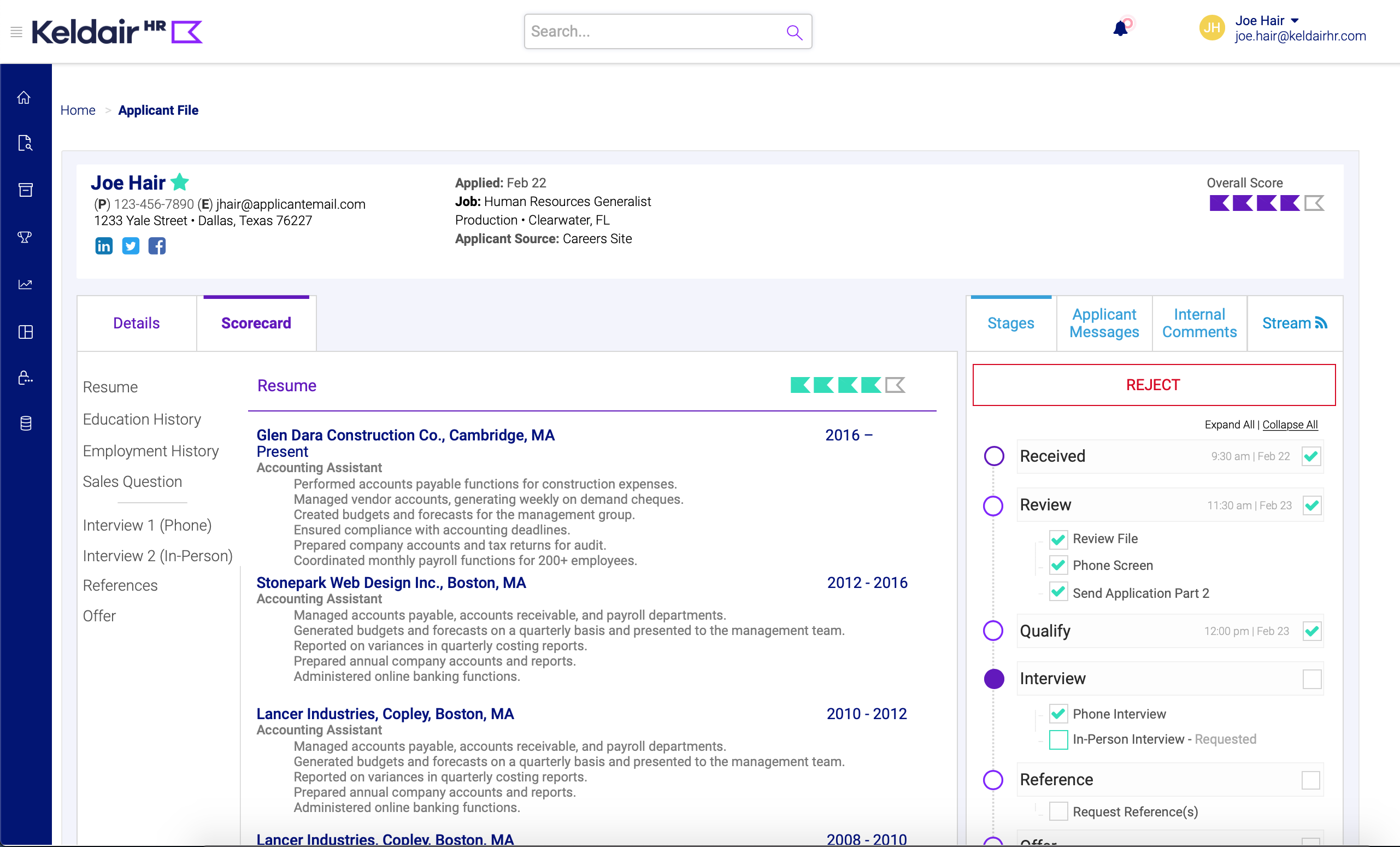The height and width of the screenshot is (847, 1400).
Task: Switch to the Details tab
Action: (x=137, y=323)
